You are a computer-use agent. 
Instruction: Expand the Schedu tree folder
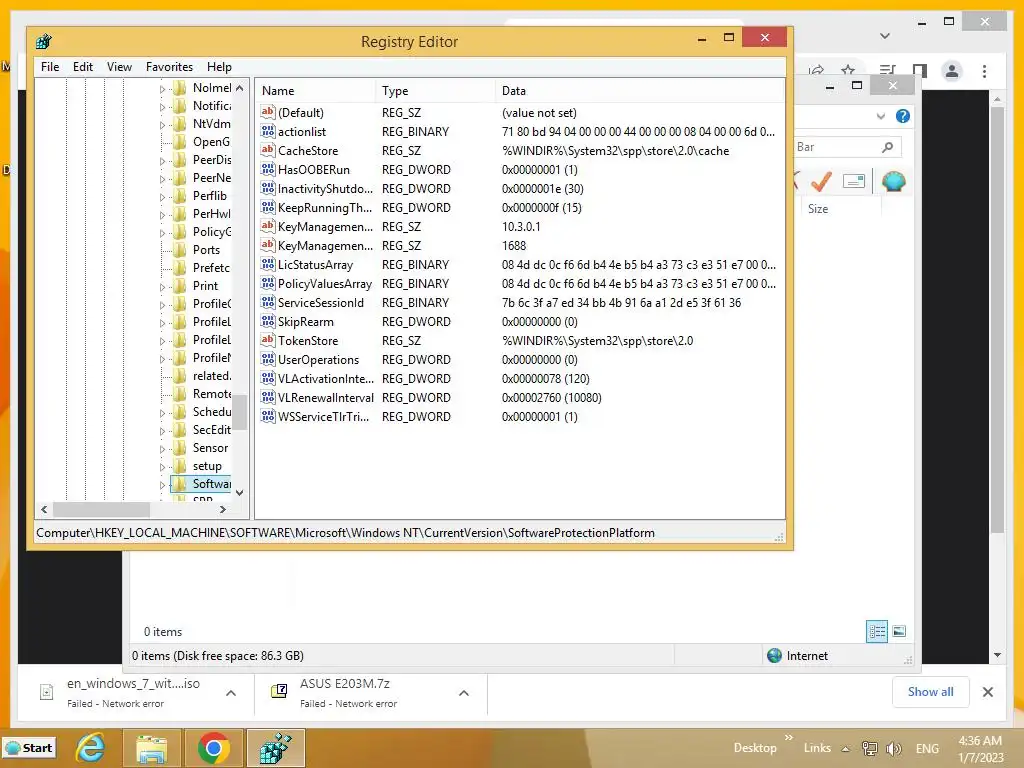coord(162,413)
